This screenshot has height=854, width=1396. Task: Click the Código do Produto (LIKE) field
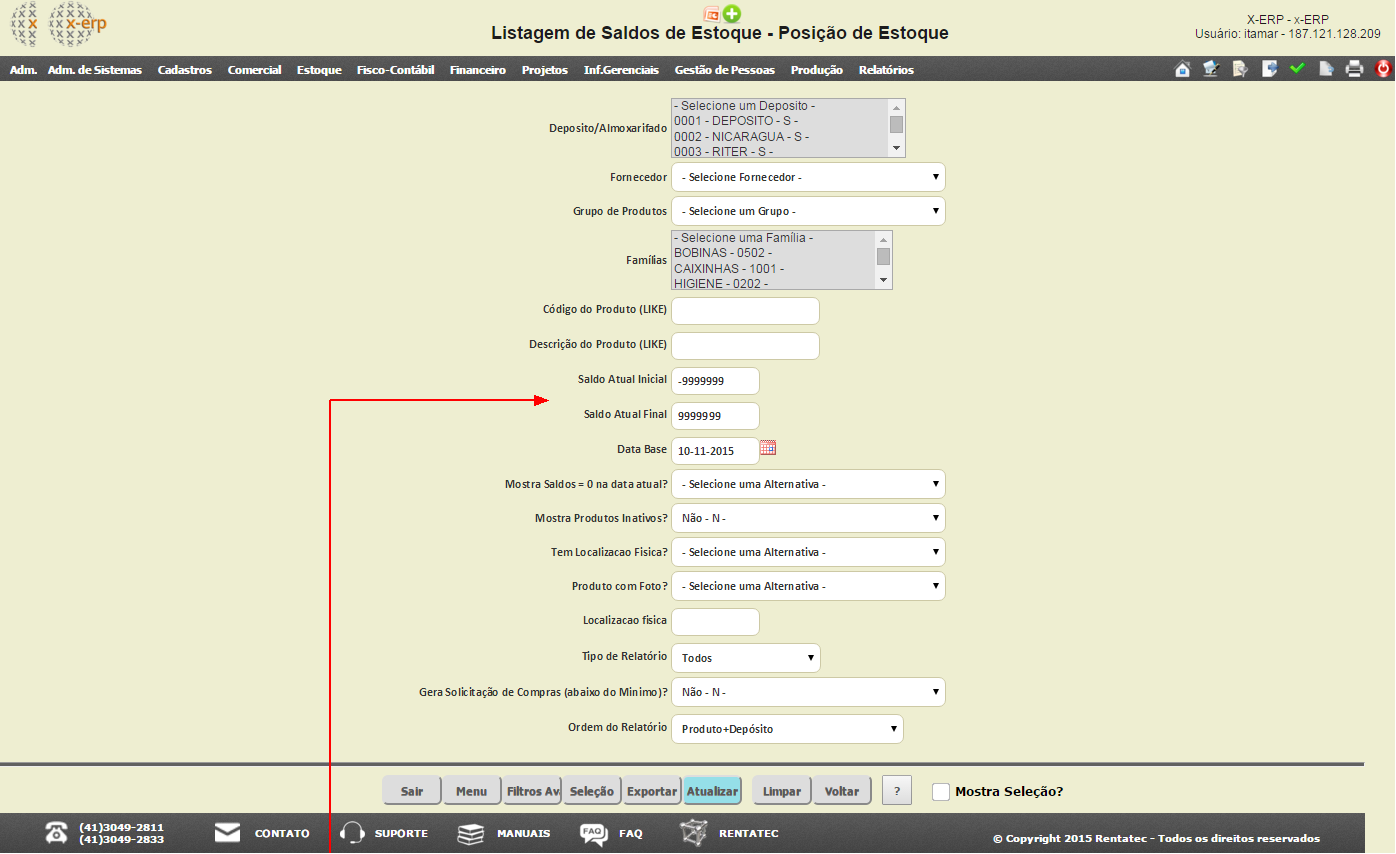(745, 311)
